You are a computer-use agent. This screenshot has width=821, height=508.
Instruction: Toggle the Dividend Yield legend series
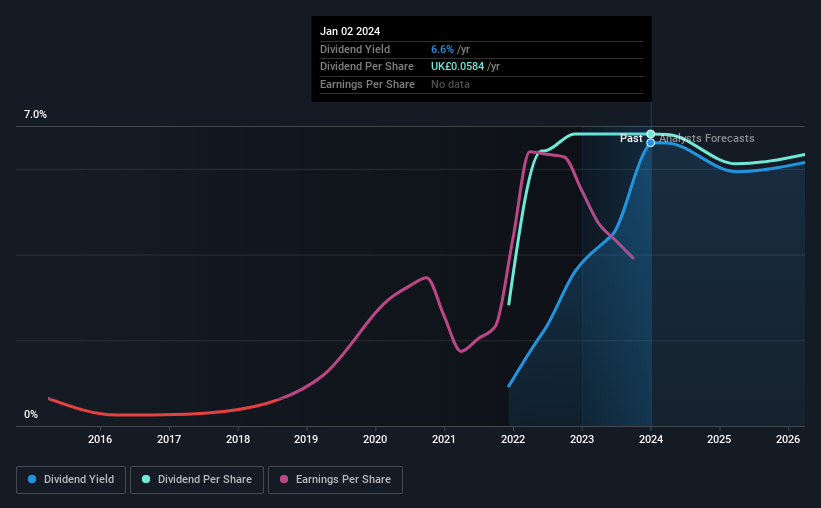[71, 480]
